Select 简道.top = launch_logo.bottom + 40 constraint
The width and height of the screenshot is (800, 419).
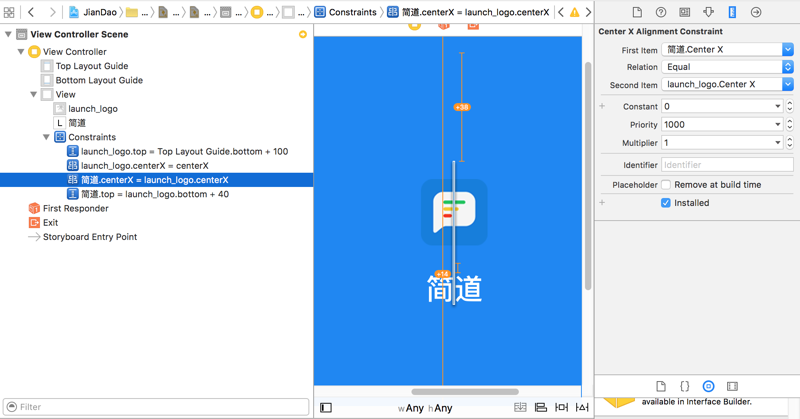pyautogui.click(x=155, y=194)
